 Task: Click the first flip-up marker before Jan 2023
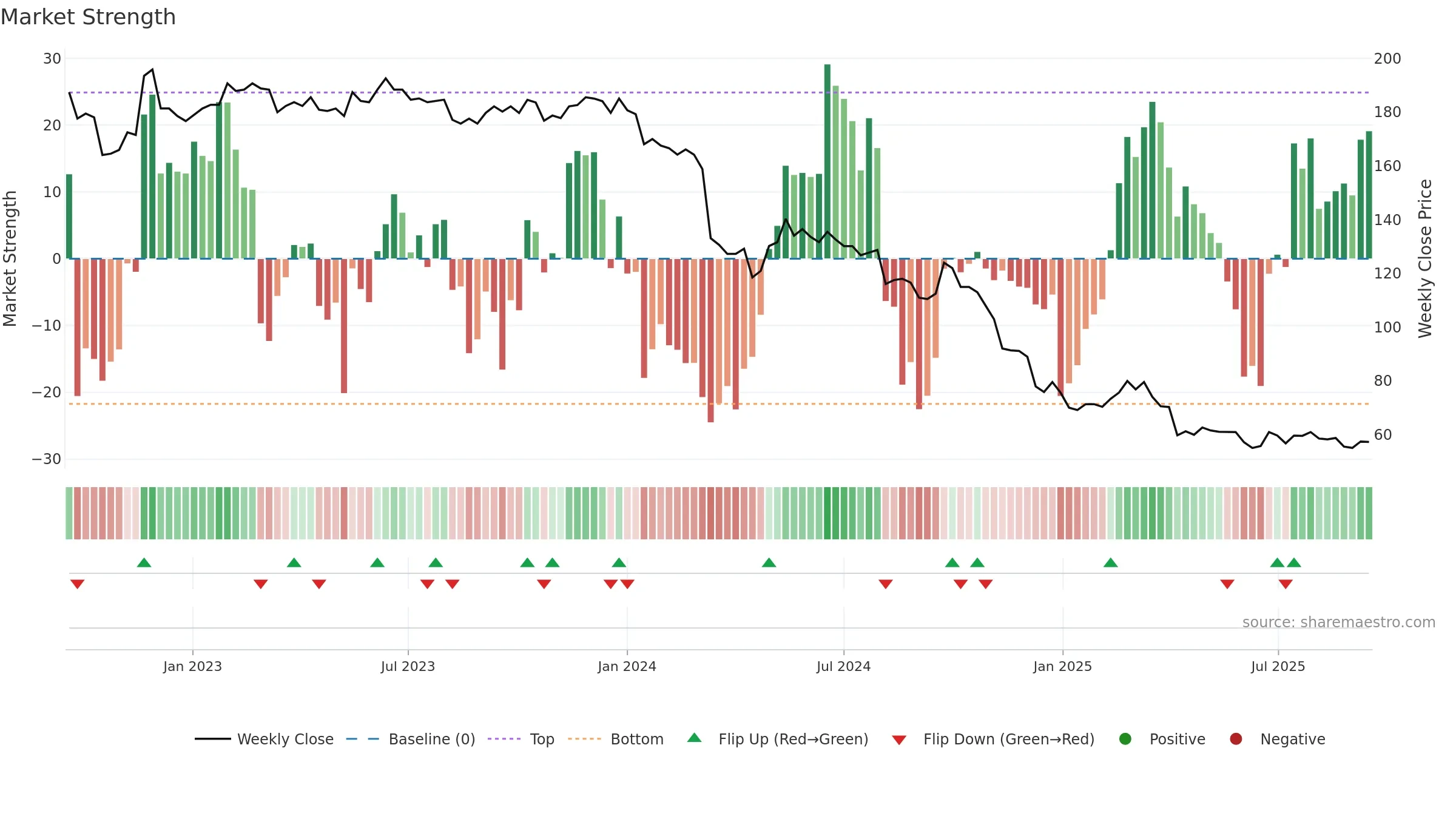coord(144,562)
